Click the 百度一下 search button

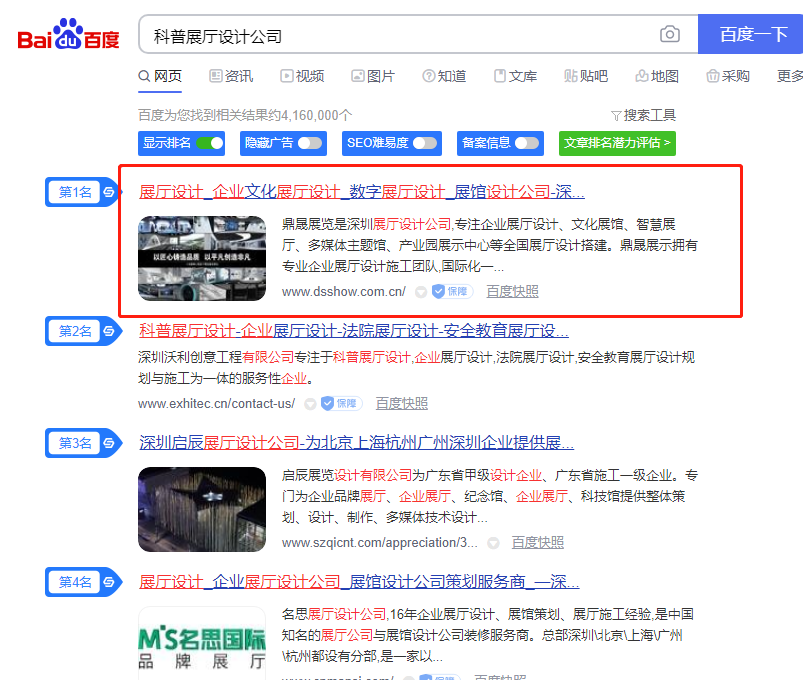[x=751, y=34]
